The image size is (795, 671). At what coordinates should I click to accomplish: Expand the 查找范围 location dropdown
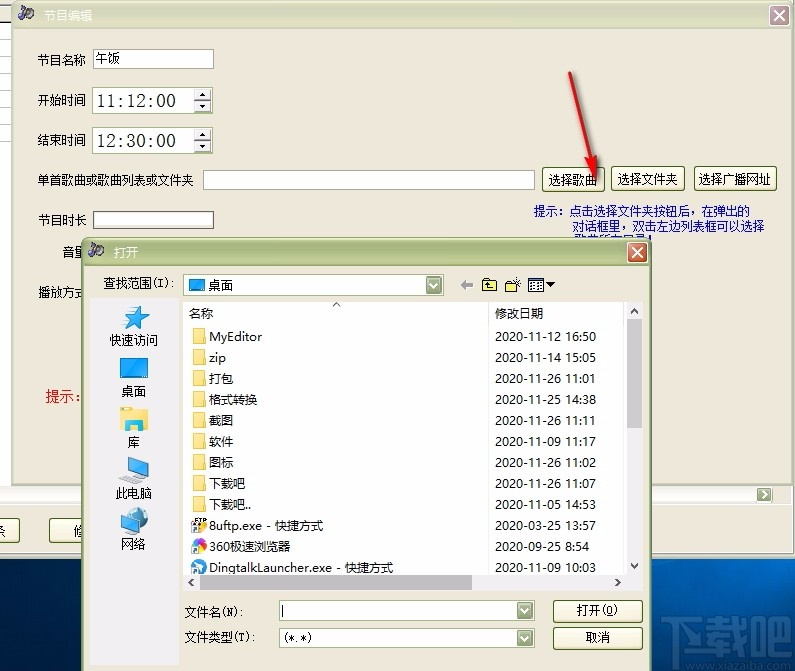click(x=433, y=285)
